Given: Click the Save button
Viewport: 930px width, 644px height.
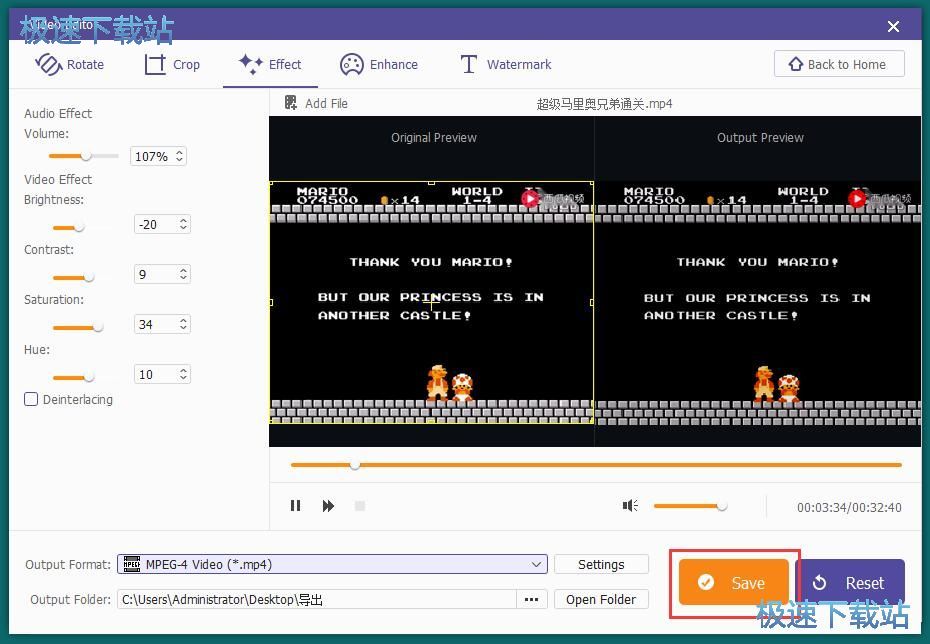Looking at the screenshot, I should pos(734,582).
